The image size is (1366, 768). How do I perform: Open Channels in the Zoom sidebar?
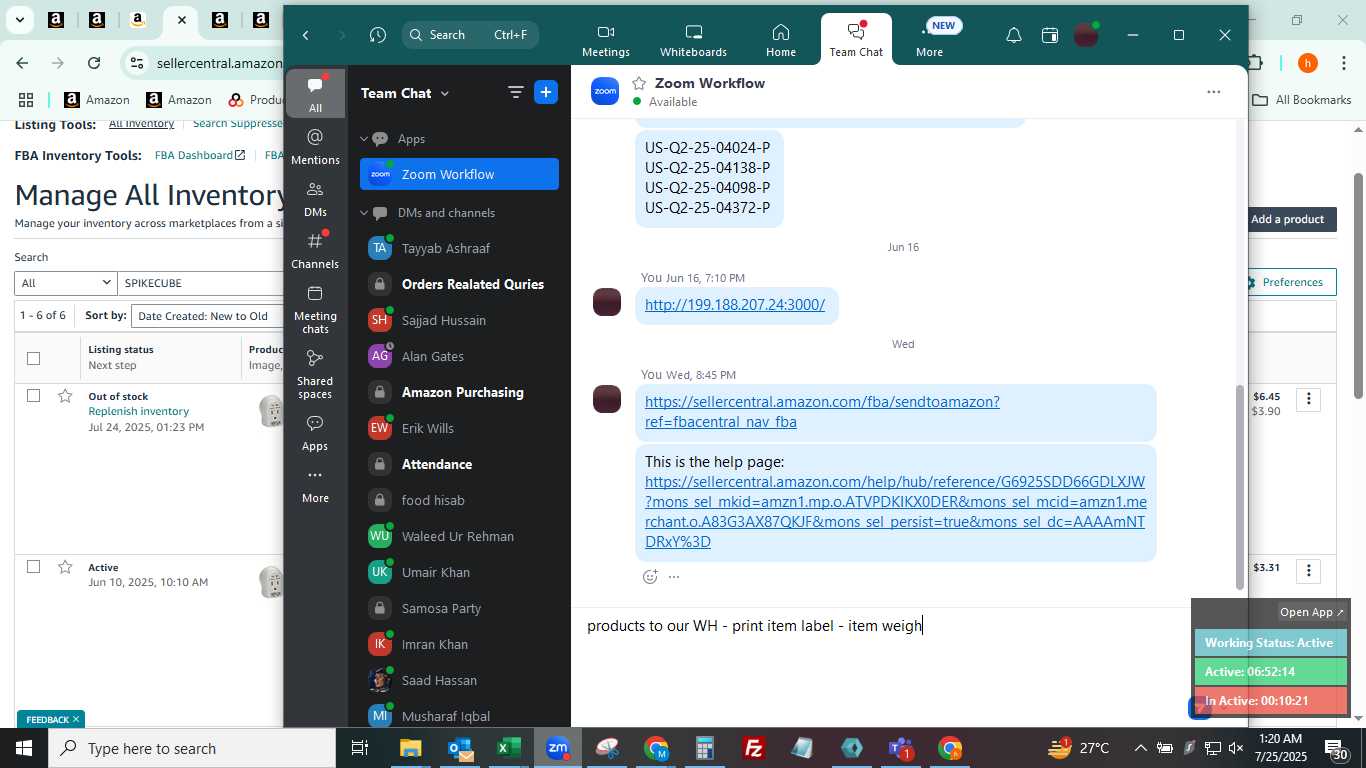coord(315,250)
